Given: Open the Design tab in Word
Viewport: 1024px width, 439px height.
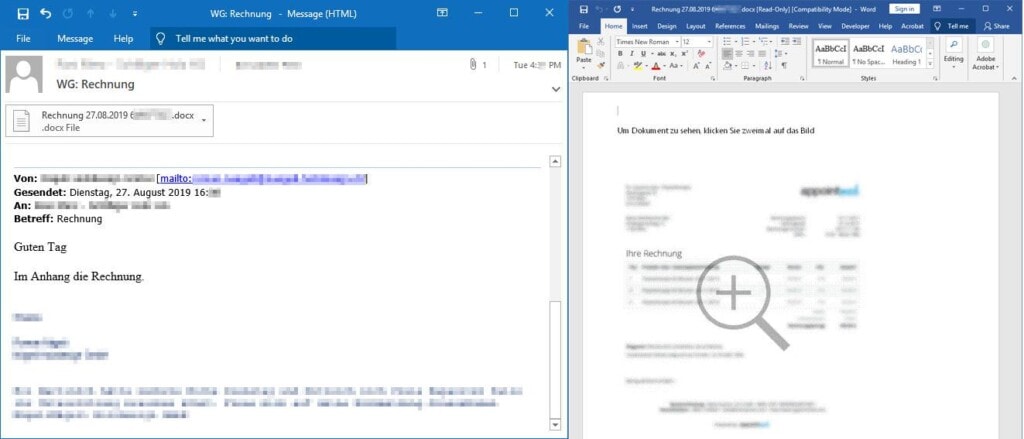Looking at the screenshot, I should pyautogui.click(x=667, y=26).
